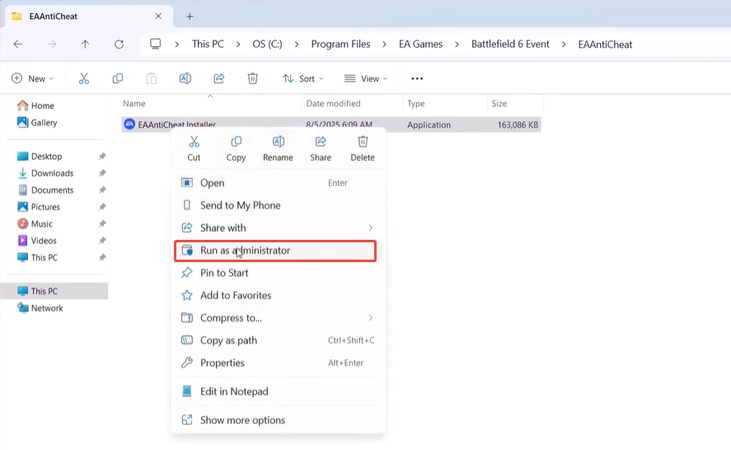
Task: Choose Pin to Start
Action: (x=278, y=273)
